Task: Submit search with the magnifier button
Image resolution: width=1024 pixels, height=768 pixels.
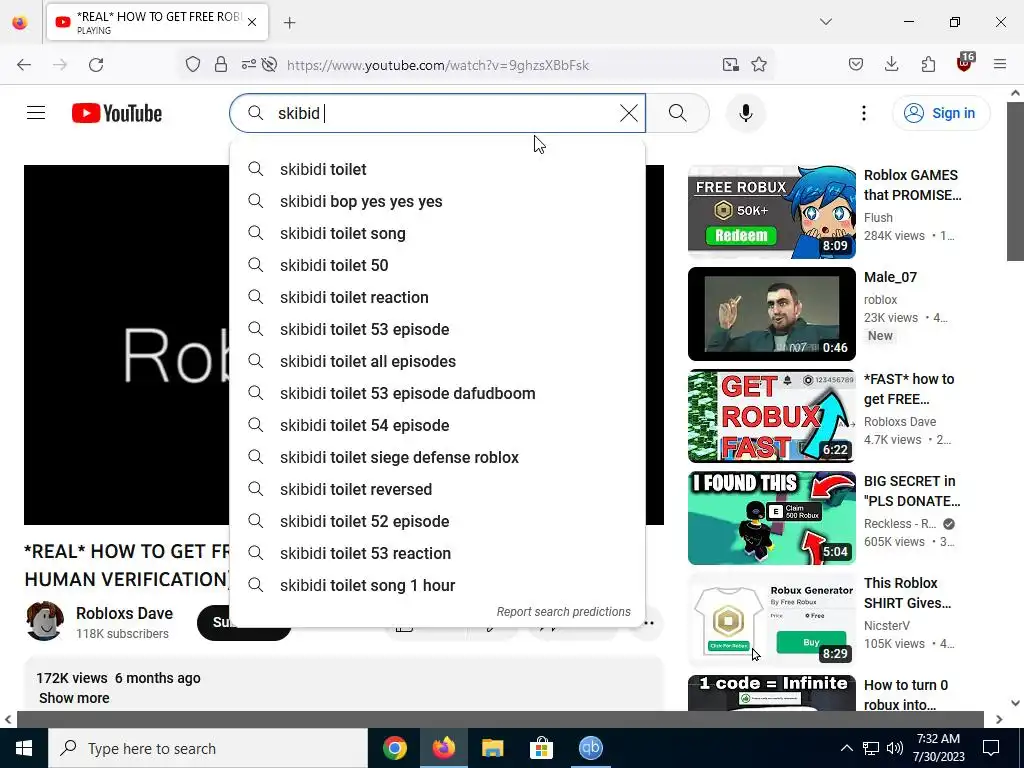Action: click(678, 113)
